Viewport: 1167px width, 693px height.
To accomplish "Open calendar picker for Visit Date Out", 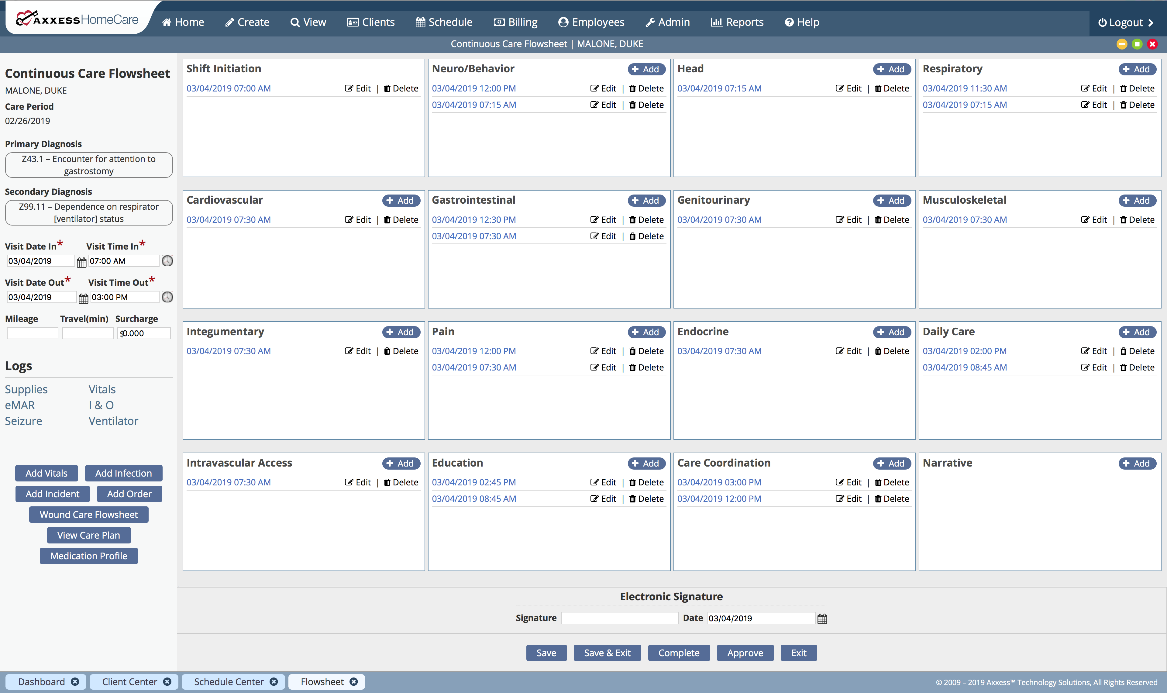I will coord(82,298).
